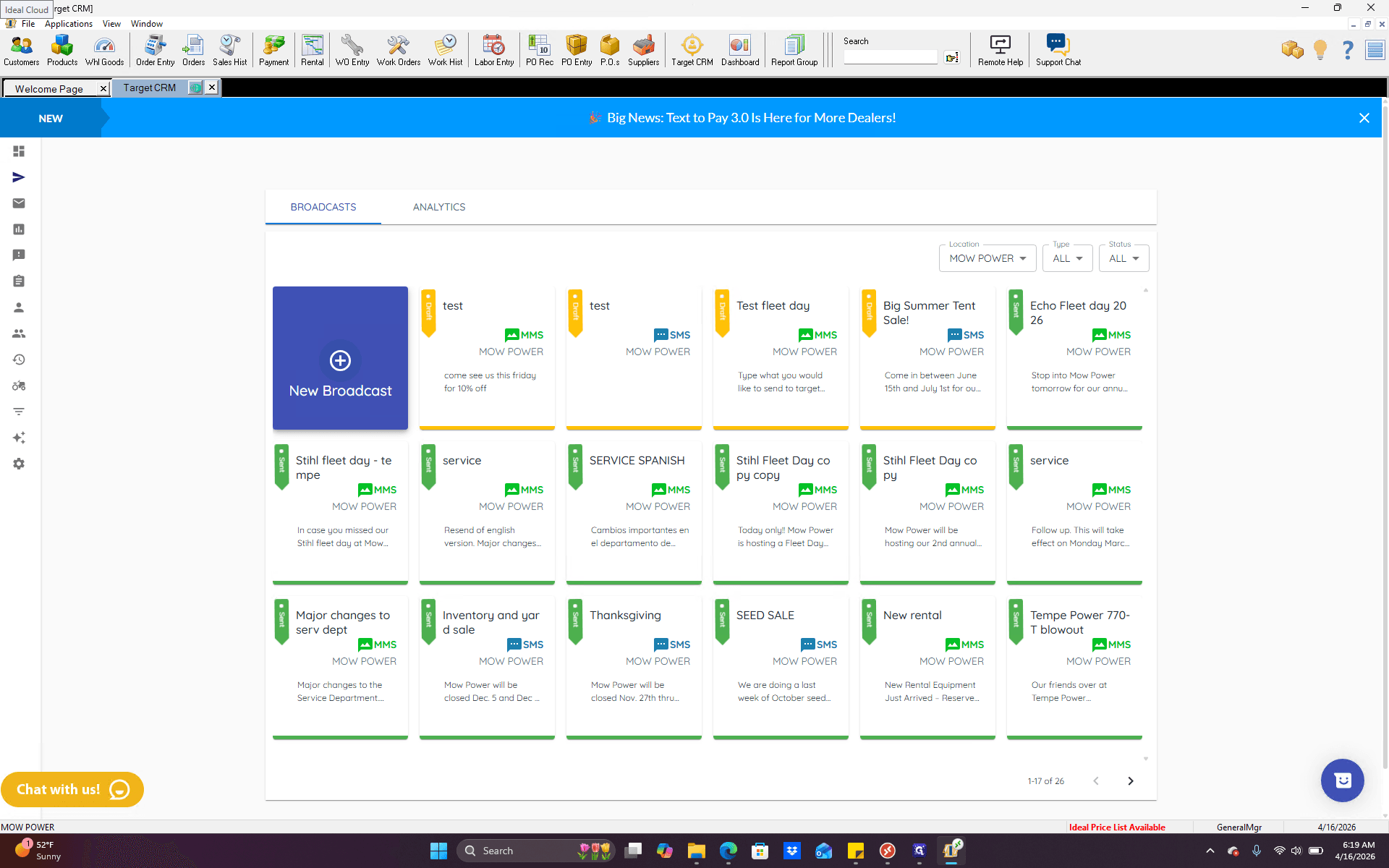Create a New Broadcast
This screenshot has height=868, width=1389.
(340, 358)
